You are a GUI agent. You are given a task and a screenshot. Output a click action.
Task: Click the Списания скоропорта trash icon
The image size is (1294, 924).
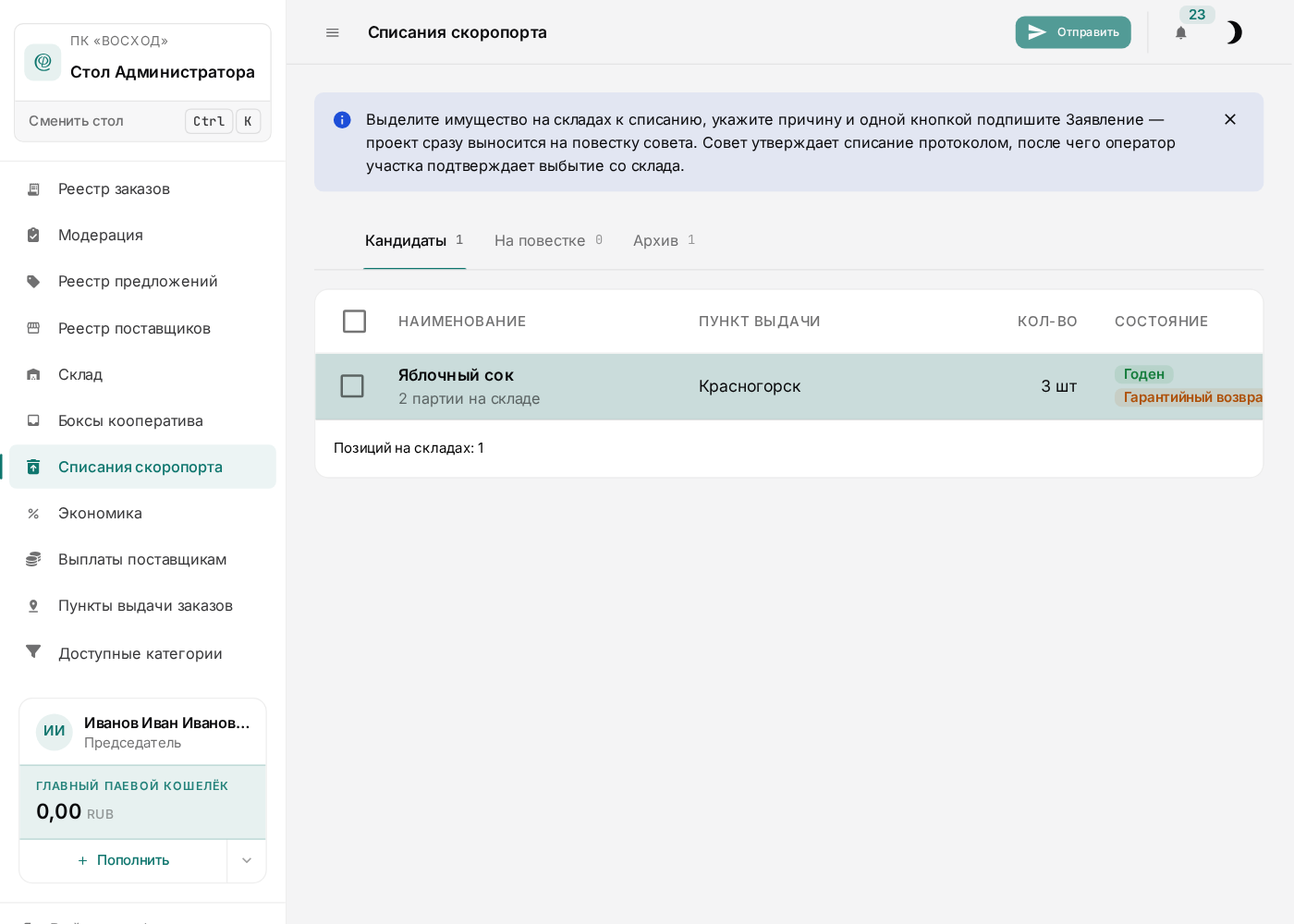[33, 467]
